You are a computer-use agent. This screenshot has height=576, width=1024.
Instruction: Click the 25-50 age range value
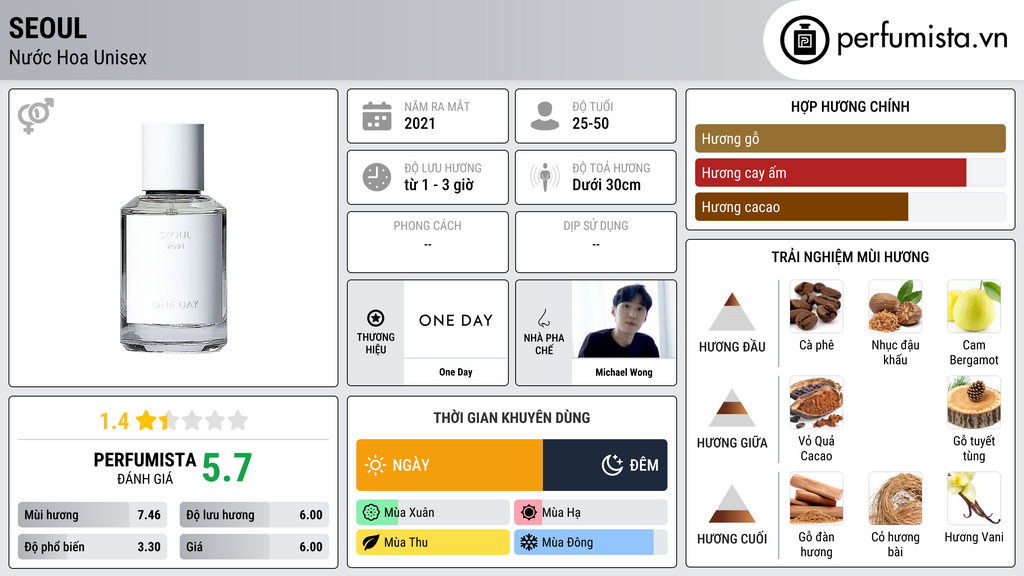pyautogui.click(x=590, y=123)
